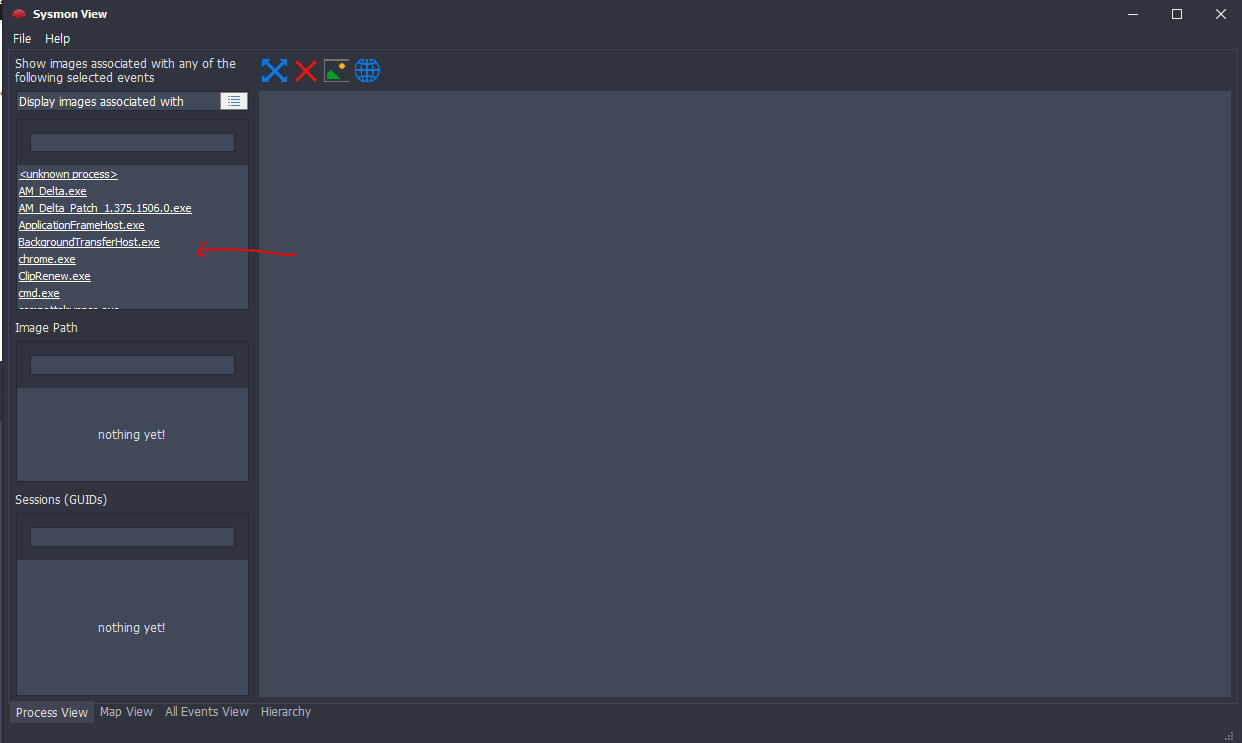Click the Image Path filter field
This screenshot has height=743, width=1242.
click(x=132, y=365)
